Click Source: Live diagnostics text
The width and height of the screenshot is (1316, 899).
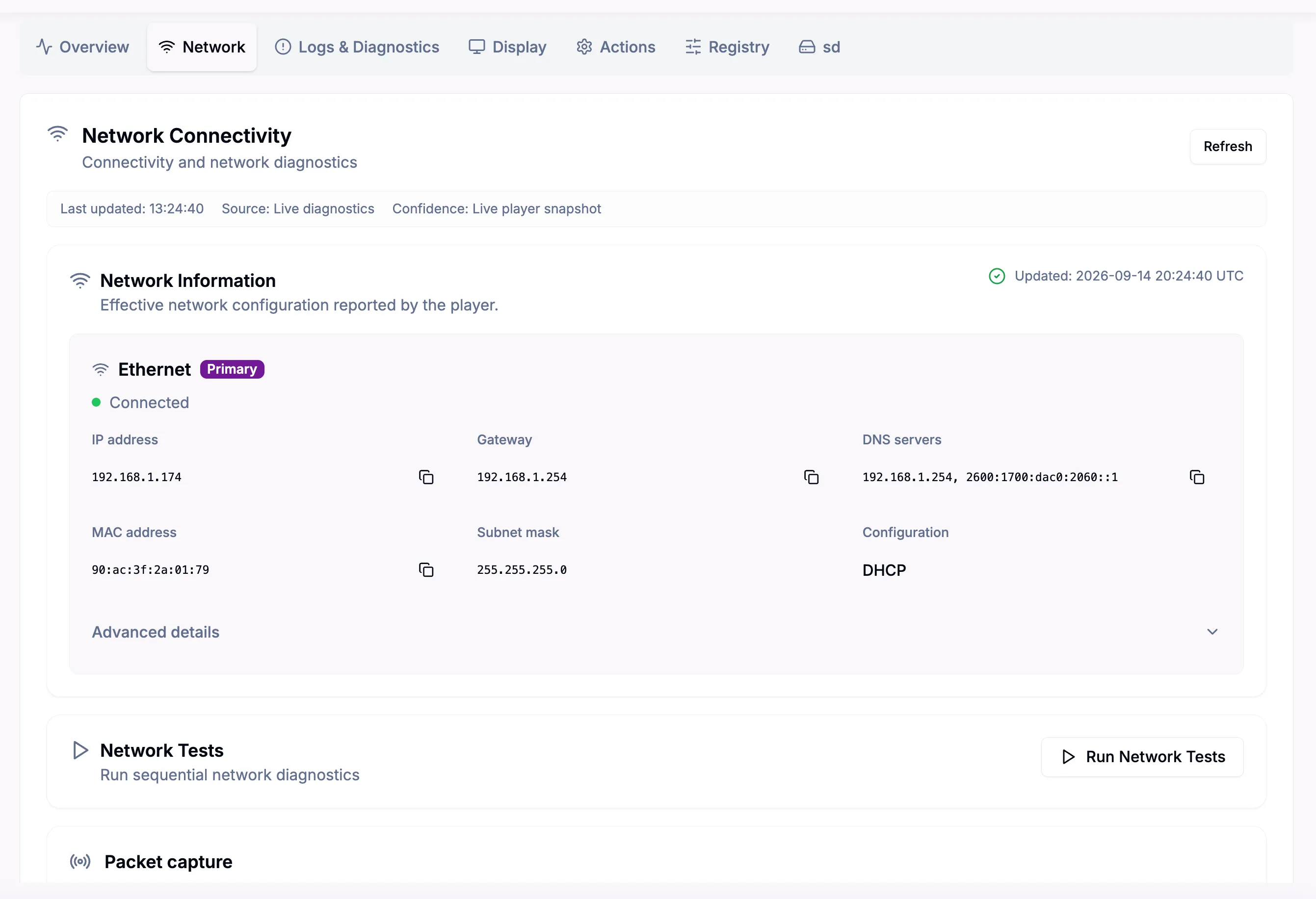coord(298,209)
